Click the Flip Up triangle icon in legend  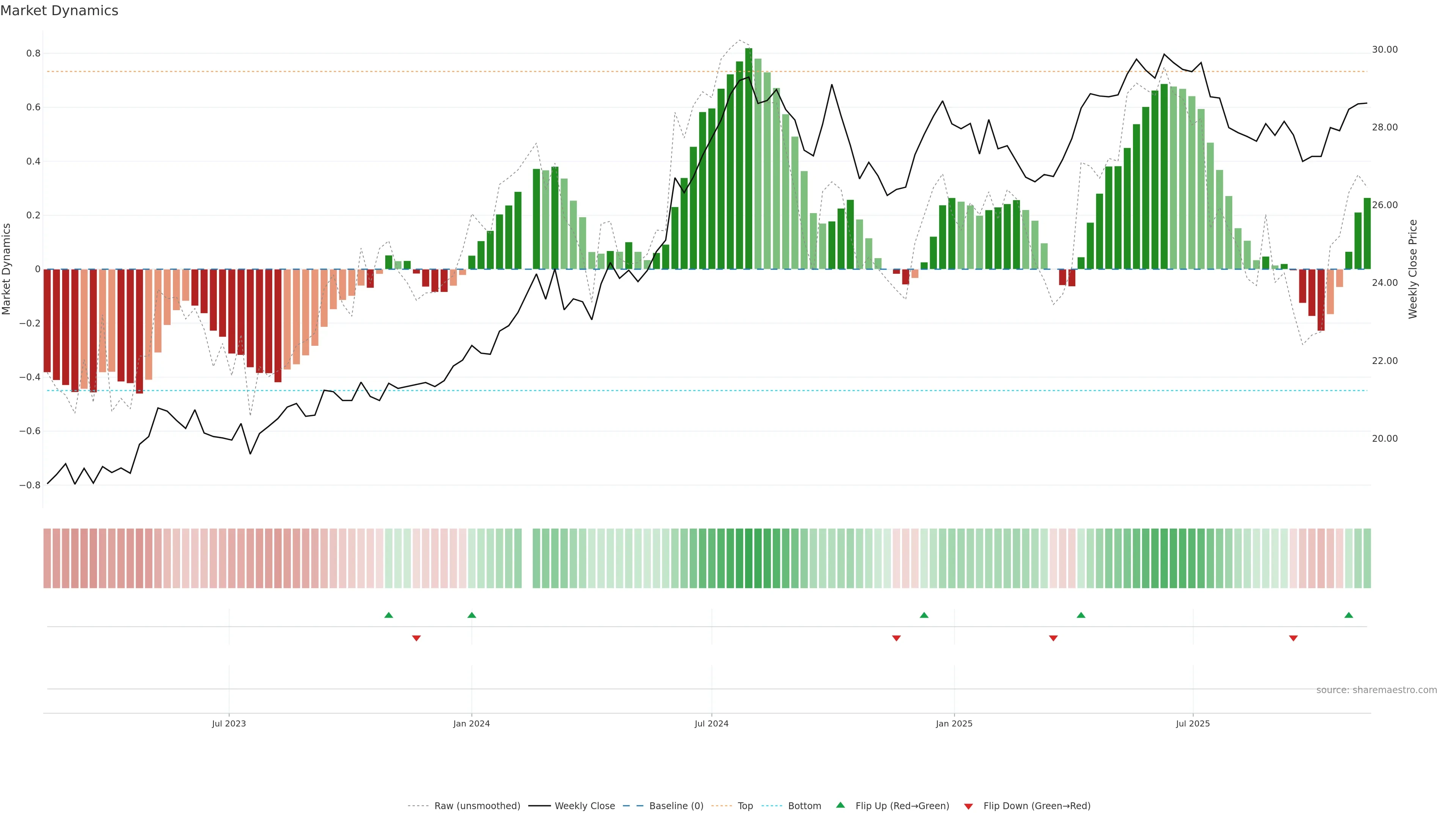pyautogui.click(x=841, y=805)
